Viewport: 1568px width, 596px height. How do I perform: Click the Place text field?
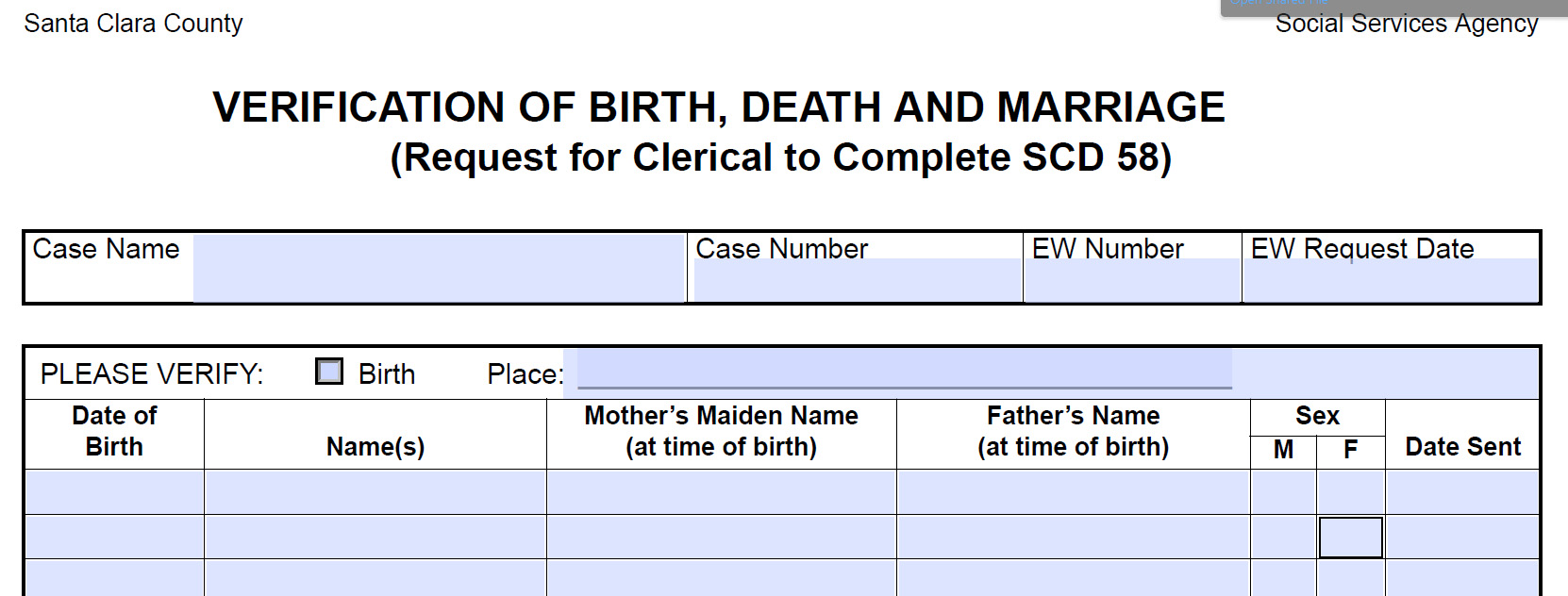click(905, 369)
